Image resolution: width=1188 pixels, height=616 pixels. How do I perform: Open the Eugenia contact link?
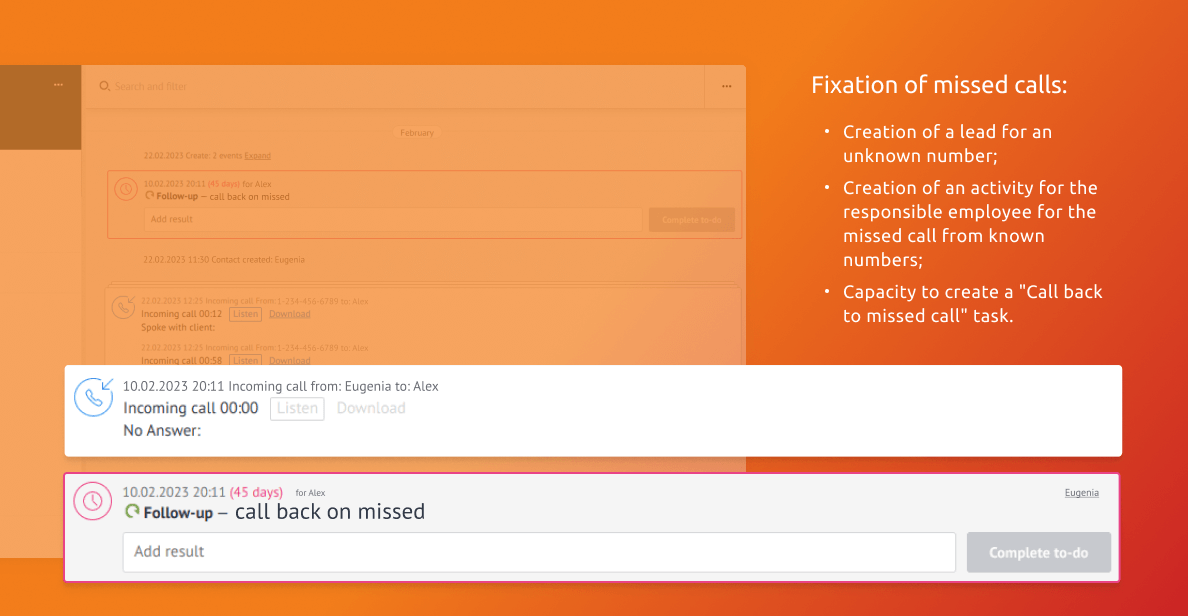[x=1081, y=493]
